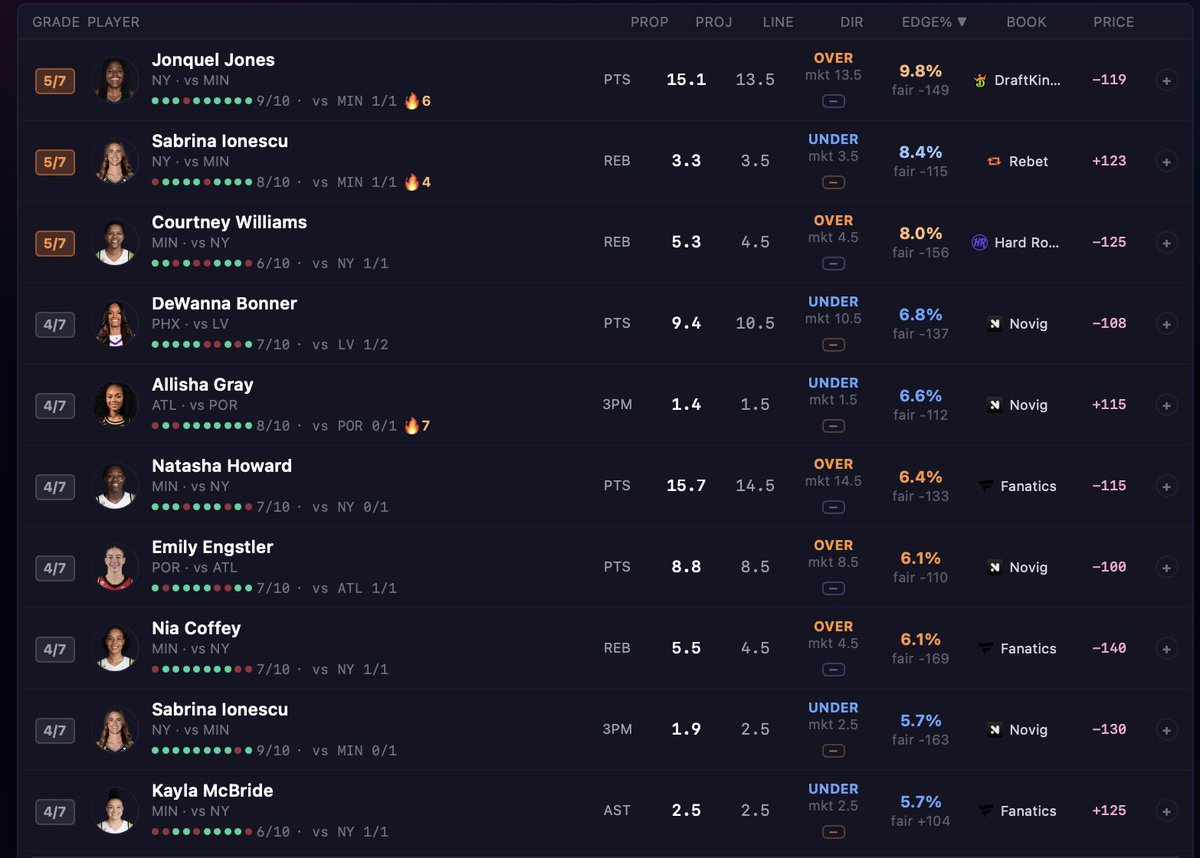The width and height of the screenshot is (1200, 858).
Task: Click the -140 price for Nia Coffey
Action: [1109, 648]
